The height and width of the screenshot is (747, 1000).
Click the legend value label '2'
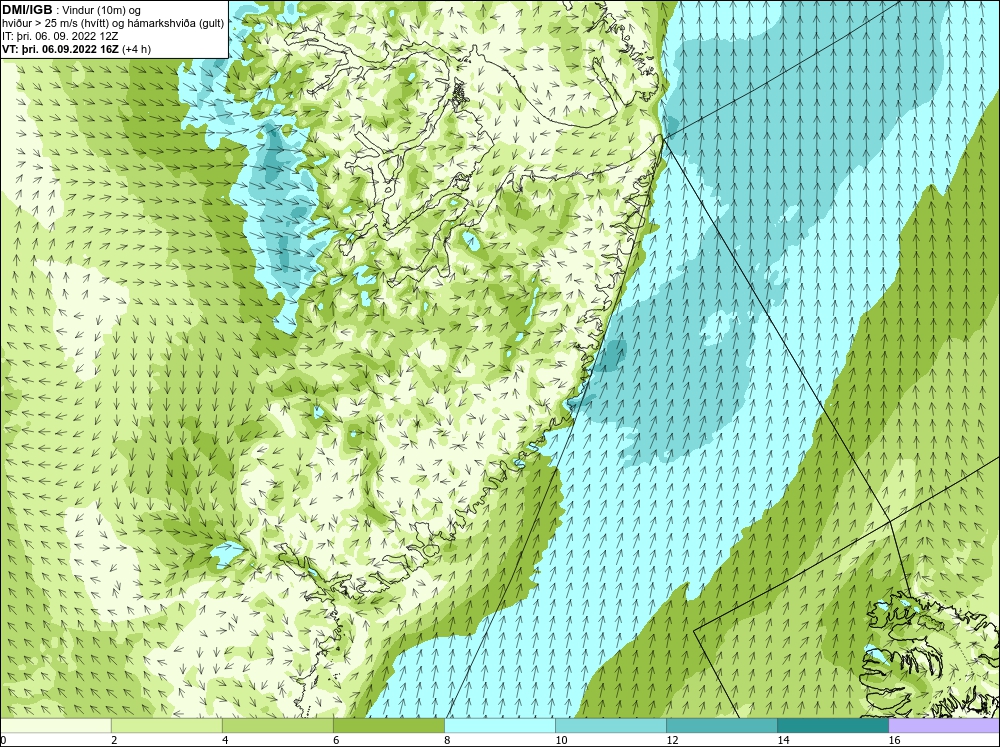(114, 740)
